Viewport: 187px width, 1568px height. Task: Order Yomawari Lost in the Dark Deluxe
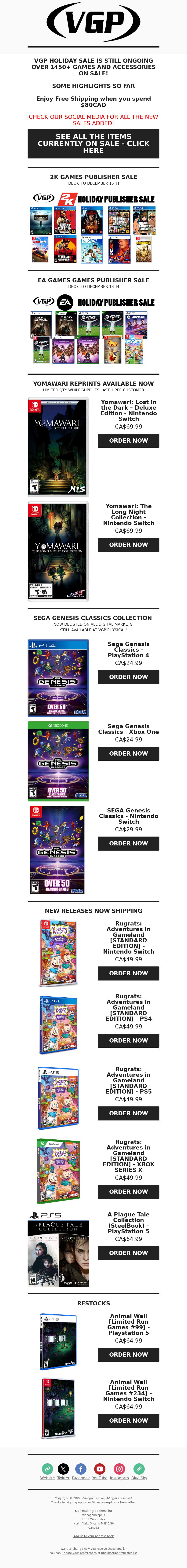[128, 441]
